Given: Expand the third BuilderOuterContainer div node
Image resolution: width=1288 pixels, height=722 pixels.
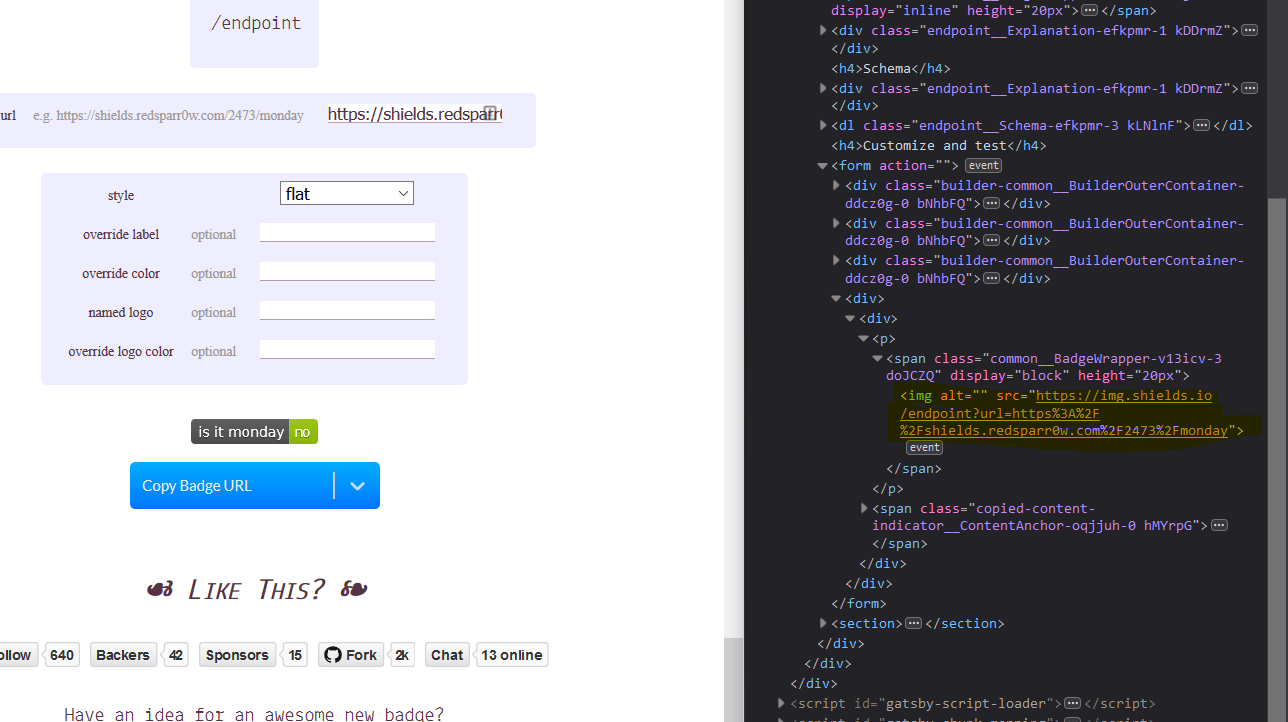Looking at the screenshot, I should 837,261.
